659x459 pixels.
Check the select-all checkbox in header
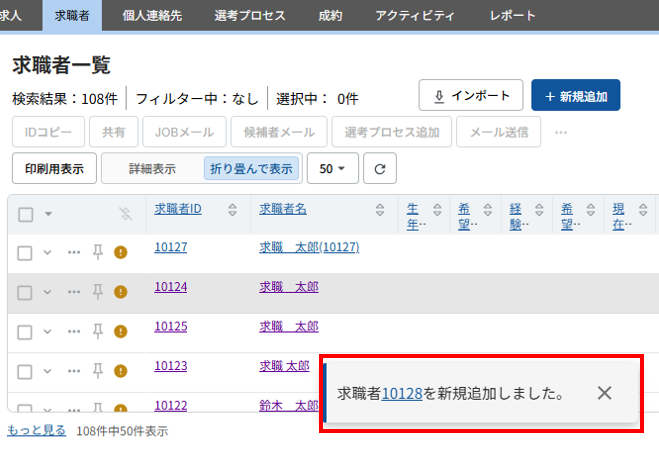coord(26,214)
